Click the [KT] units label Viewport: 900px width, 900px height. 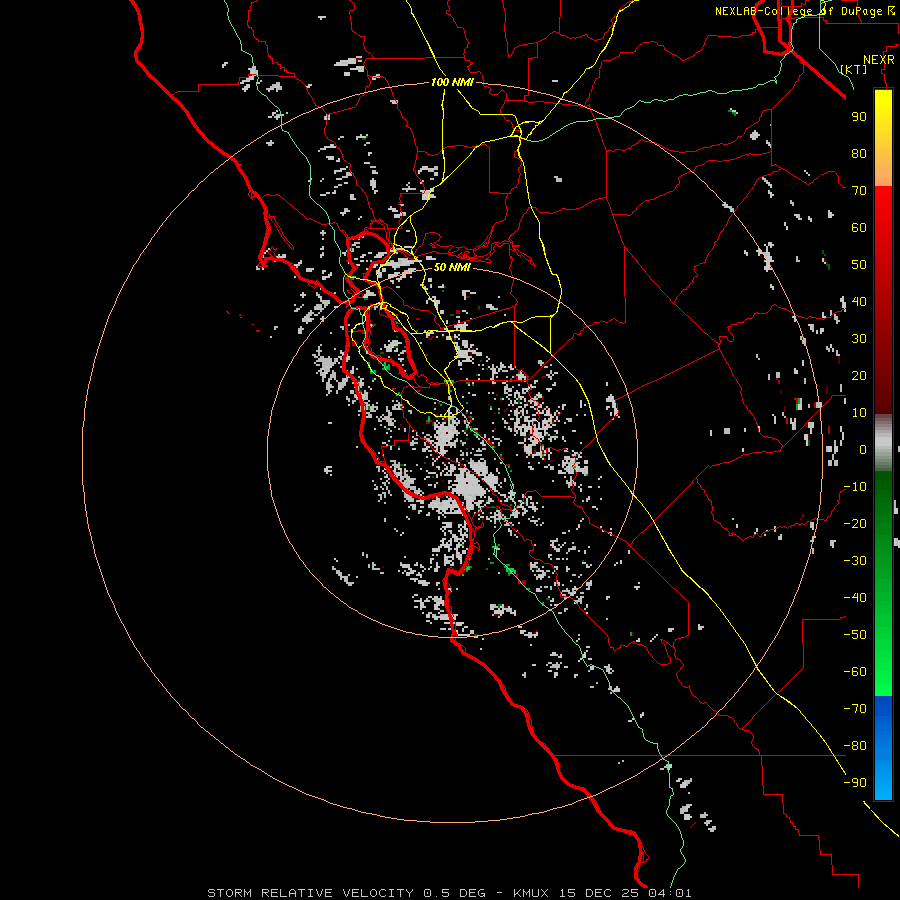854,69
